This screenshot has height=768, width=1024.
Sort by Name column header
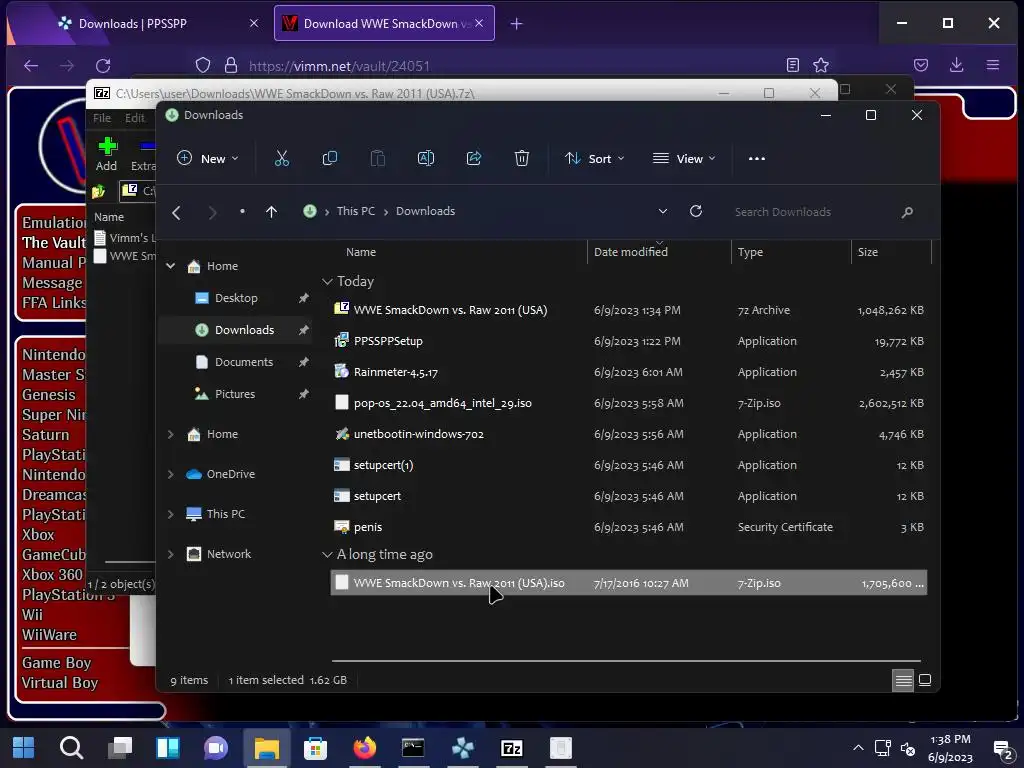(361, 252)
